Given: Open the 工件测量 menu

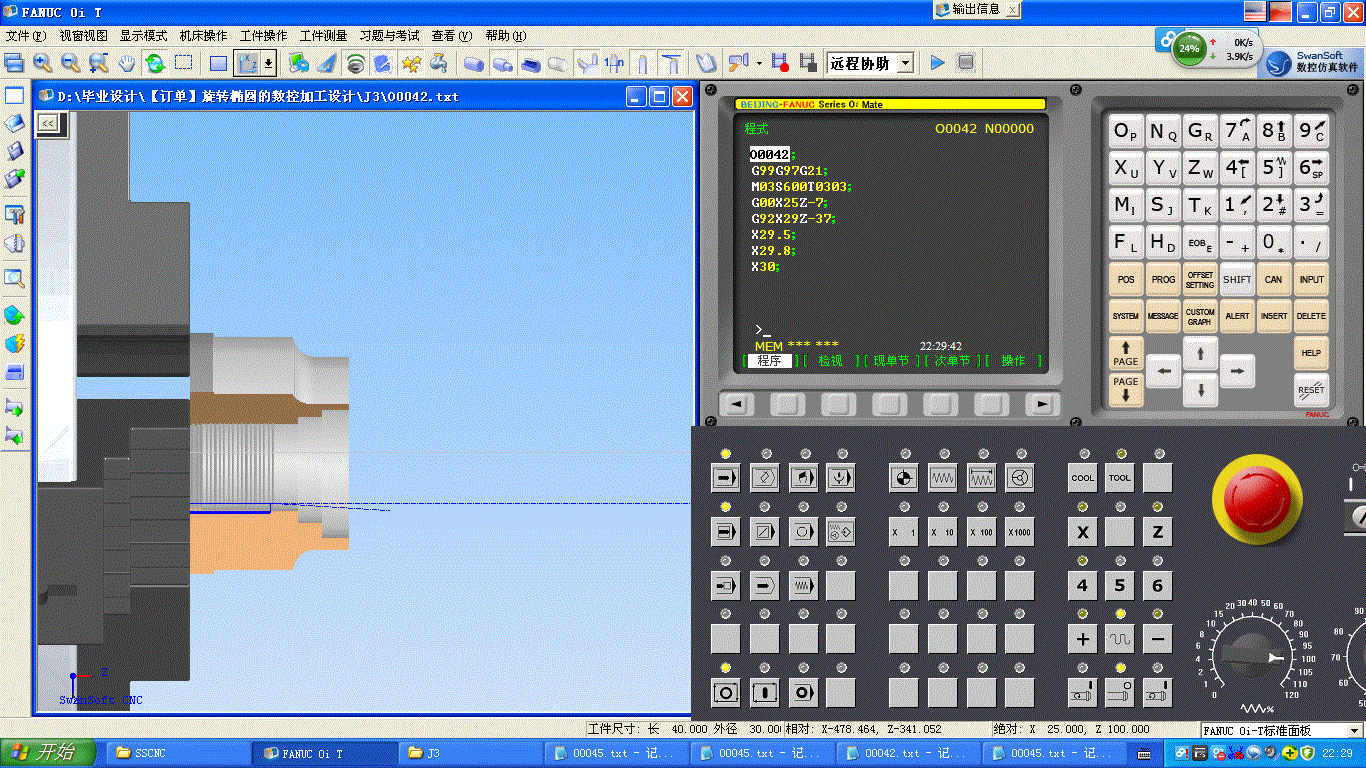Looking at the screenshot, I should click(324, 35).
